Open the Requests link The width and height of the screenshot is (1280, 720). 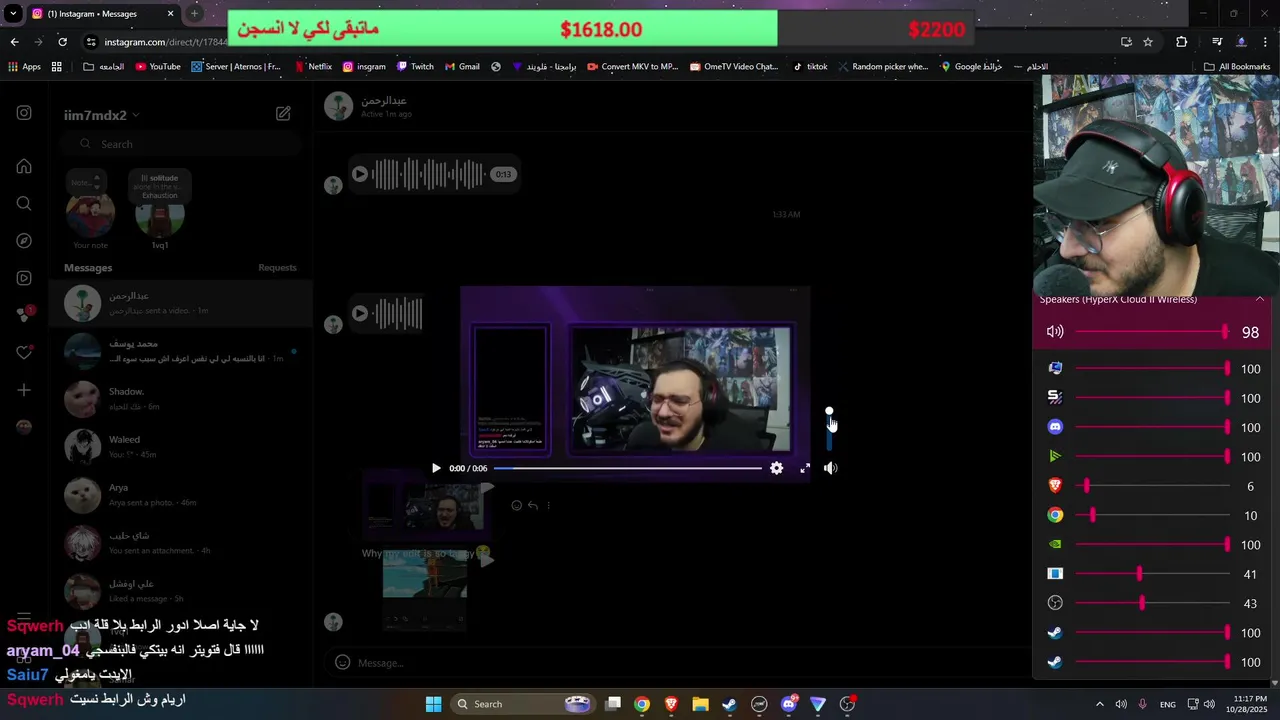(x=277, y=268)
